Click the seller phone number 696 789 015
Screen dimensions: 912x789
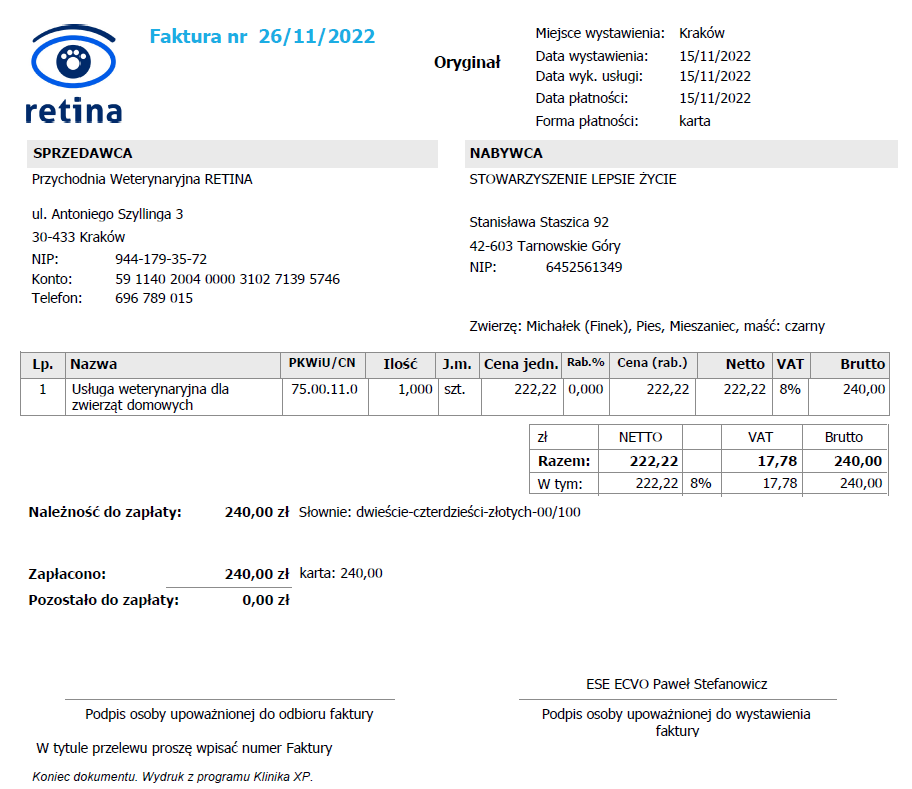(x=154, y=298)
